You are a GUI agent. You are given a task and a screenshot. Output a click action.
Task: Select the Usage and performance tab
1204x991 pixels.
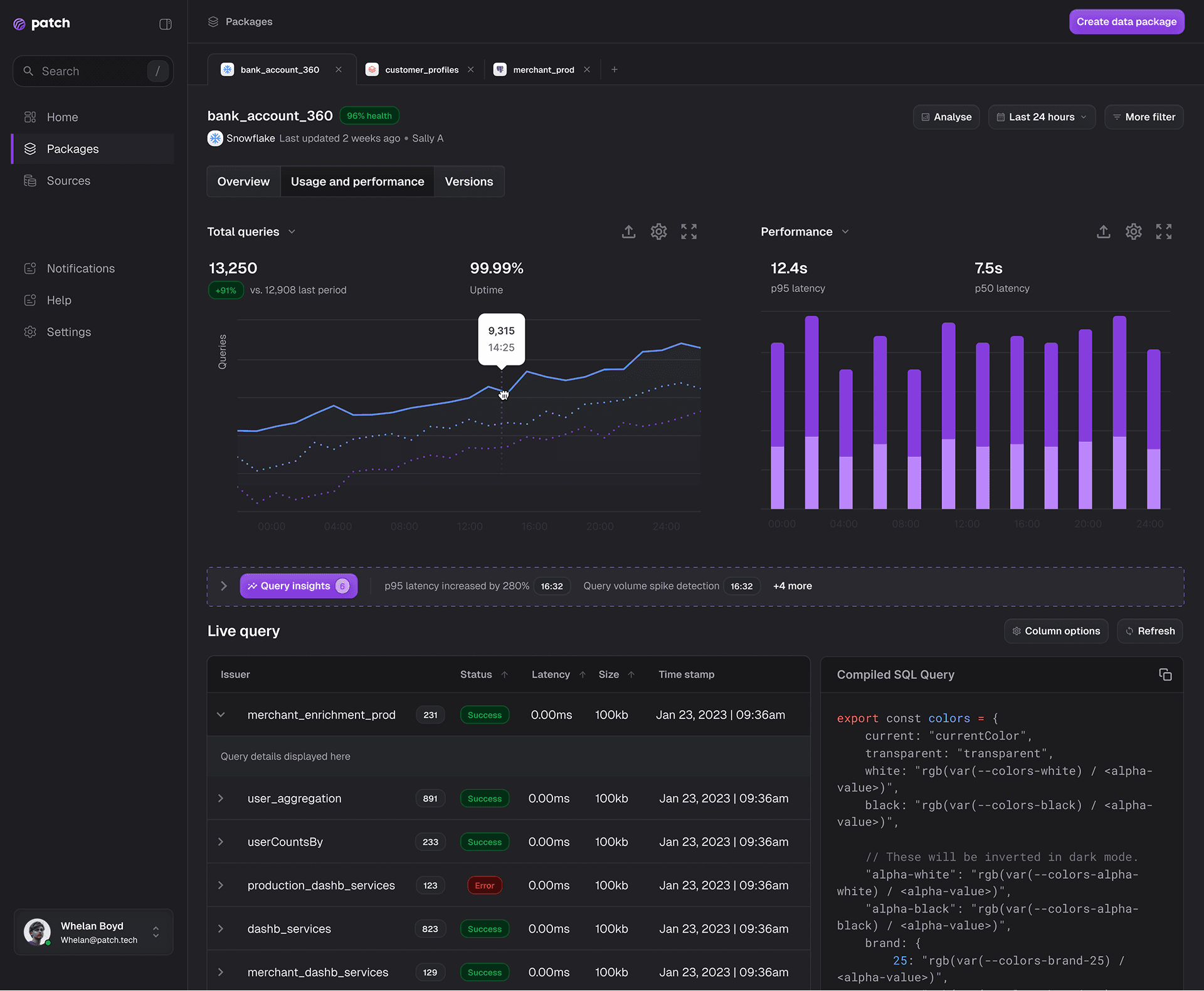coord(357,182)
